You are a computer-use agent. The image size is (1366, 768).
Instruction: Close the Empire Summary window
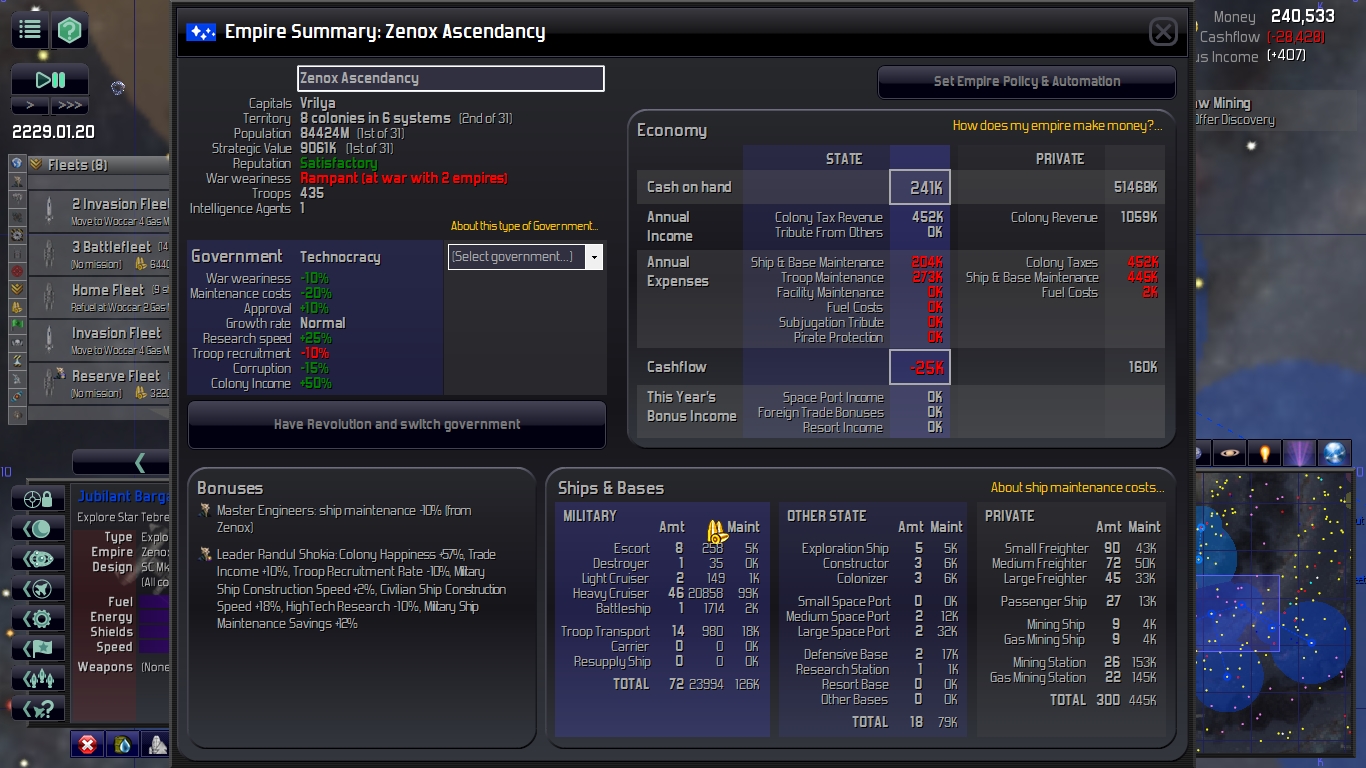coord(1163,32)
